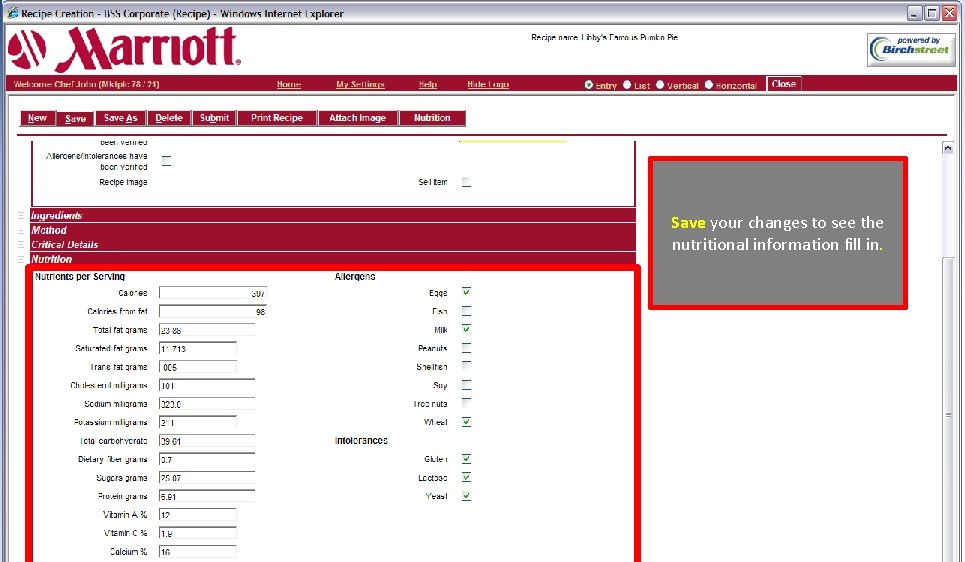Click the Birchstreet logo
The width and height of the screenshot is (965, 562).
click(911, 49)
